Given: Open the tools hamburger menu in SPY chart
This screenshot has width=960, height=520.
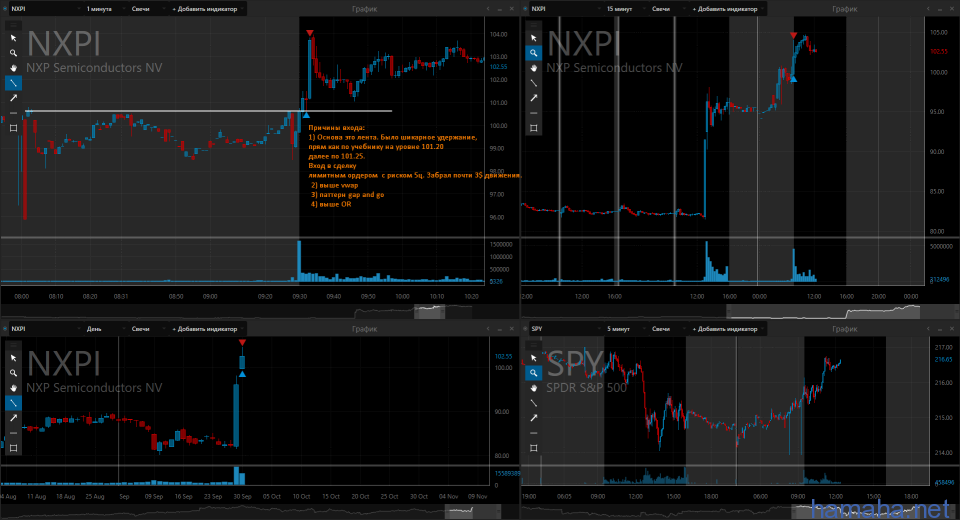Looking at the screenshot, I should point(534,345).
